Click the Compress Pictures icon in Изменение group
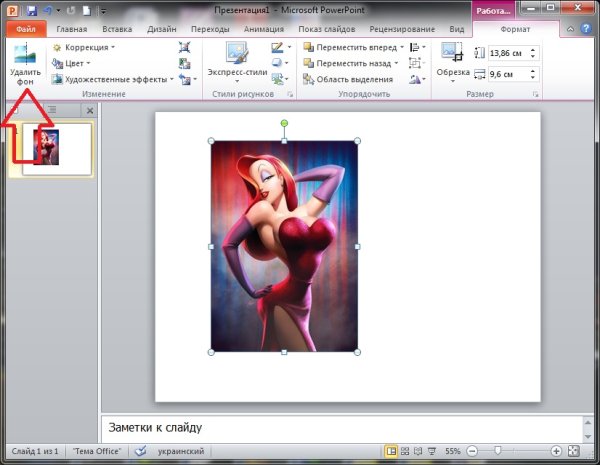Screen dimensions: 600x465 point(186,47)
